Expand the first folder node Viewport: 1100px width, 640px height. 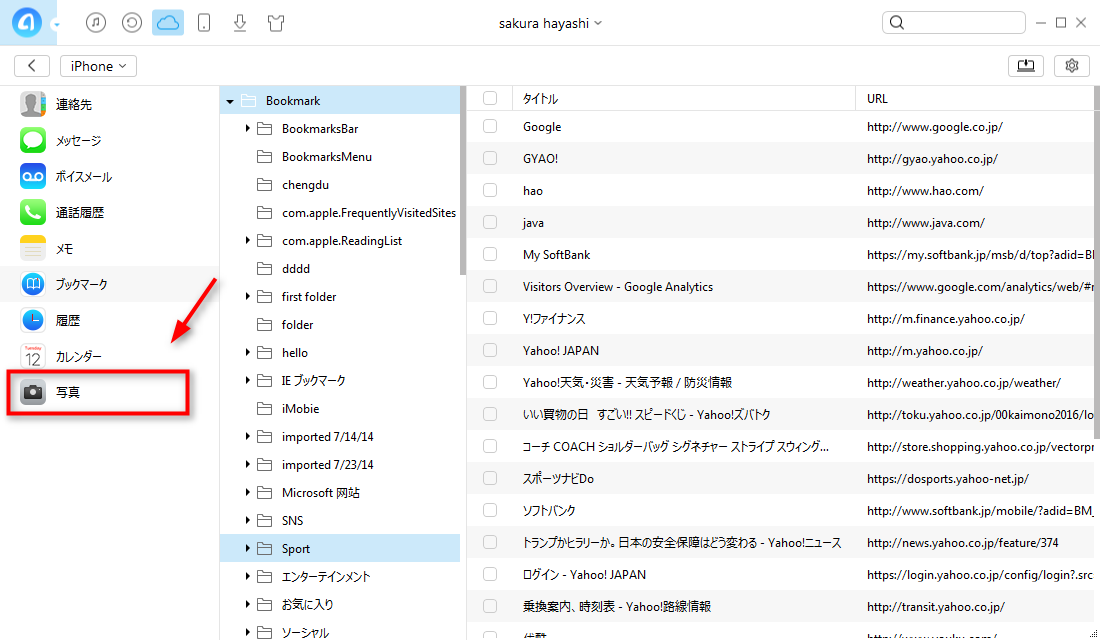click(x=247, y=297)
